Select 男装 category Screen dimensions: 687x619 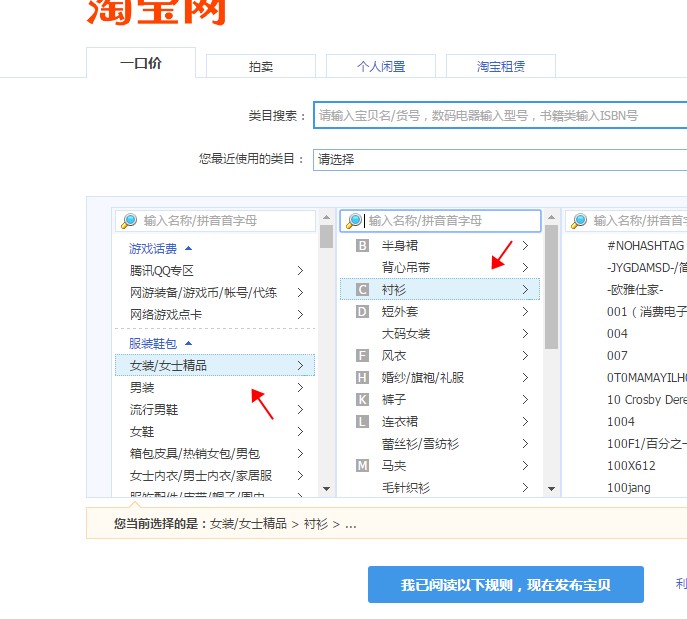tap(215, 388)
